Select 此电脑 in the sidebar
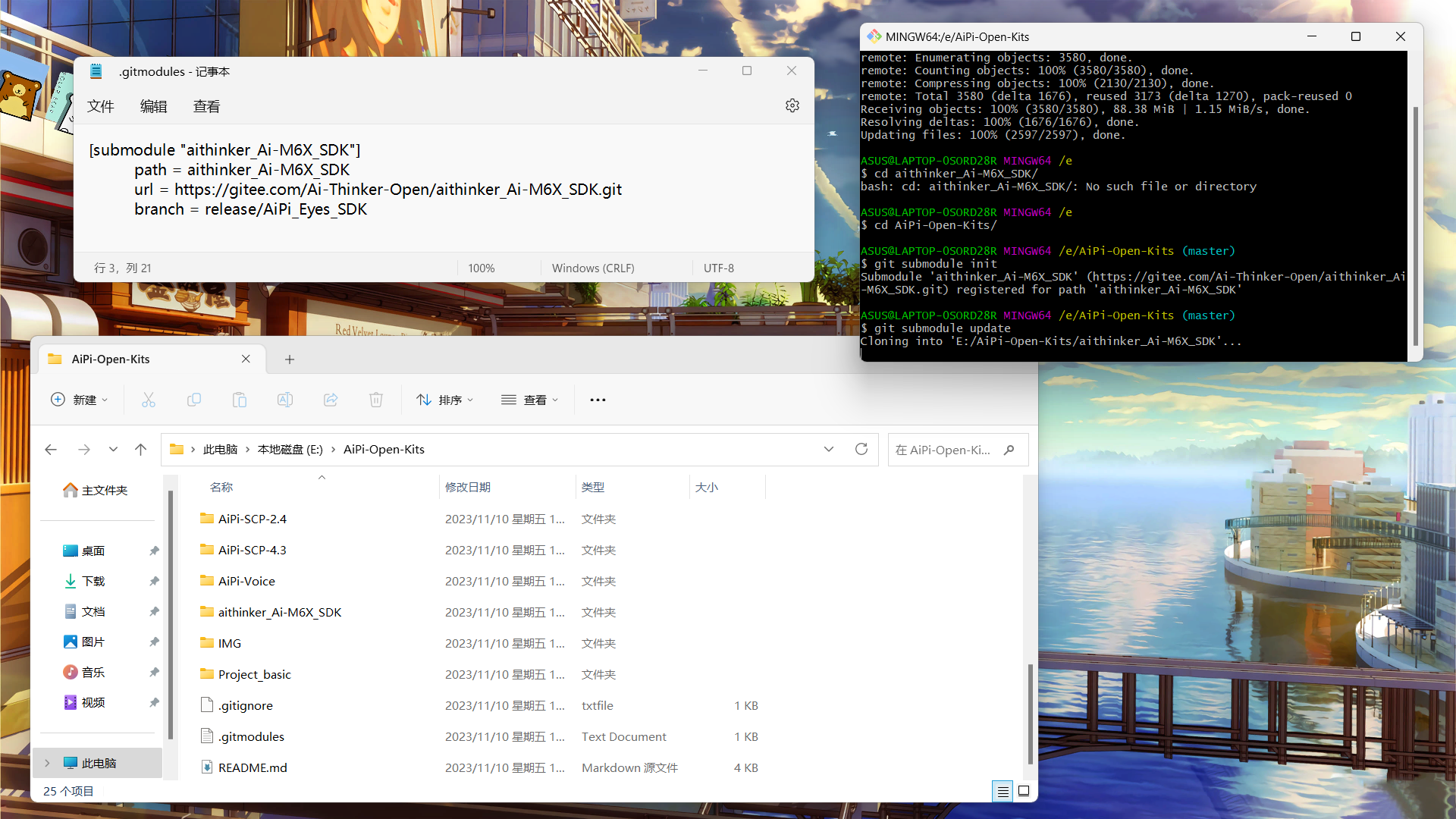 point(98,763)
